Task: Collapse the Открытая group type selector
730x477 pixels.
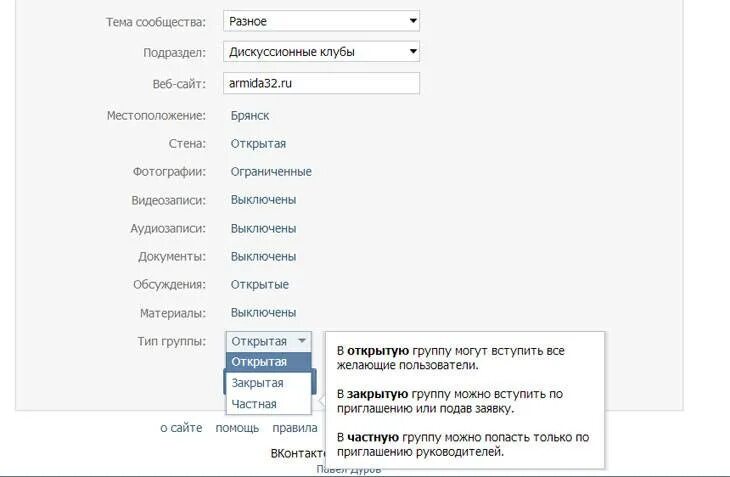Action: point(269,341)
